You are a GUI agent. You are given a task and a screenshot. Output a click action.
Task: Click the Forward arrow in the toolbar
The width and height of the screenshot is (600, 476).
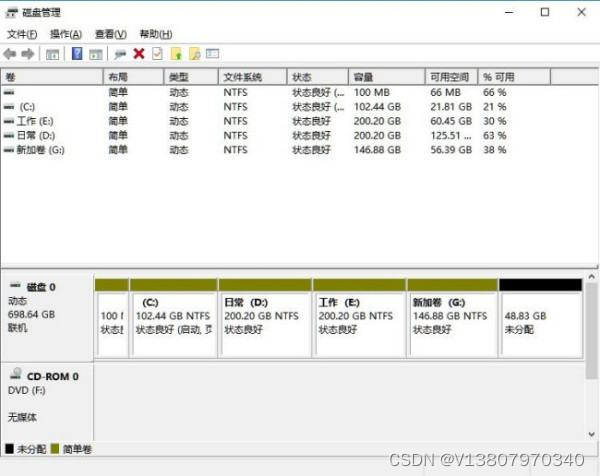pyautogui.click(x=28, y=54)
